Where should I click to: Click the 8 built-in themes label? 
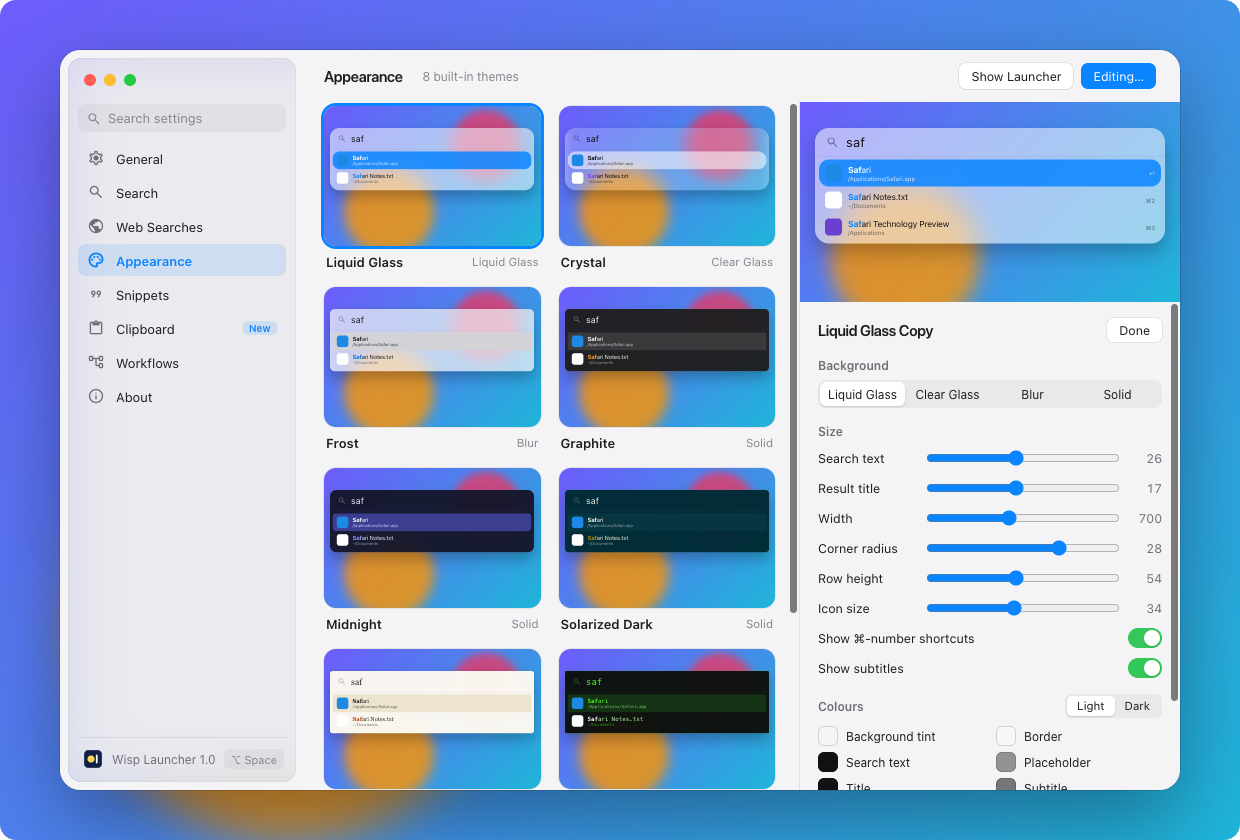click(470, 77)
